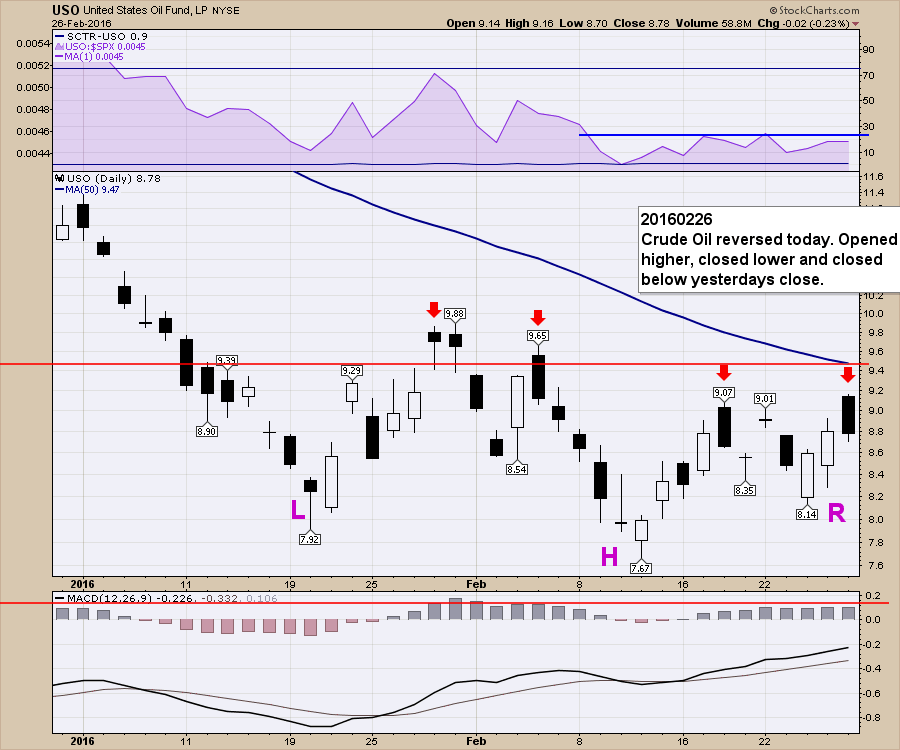Image resolution: width=900 pixels, height=750 pixels.
Task: Select the USO:$SPX 0.0045 legend entry
Action: point(100,46)
